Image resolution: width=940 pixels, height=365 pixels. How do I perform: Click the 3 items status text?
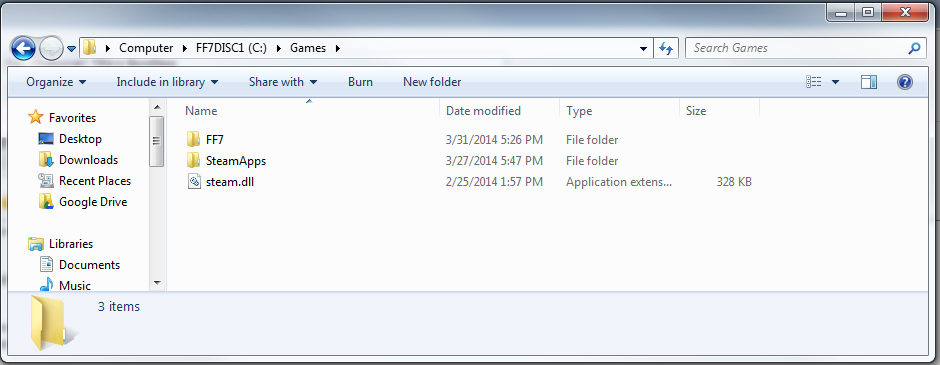[119, 307]
